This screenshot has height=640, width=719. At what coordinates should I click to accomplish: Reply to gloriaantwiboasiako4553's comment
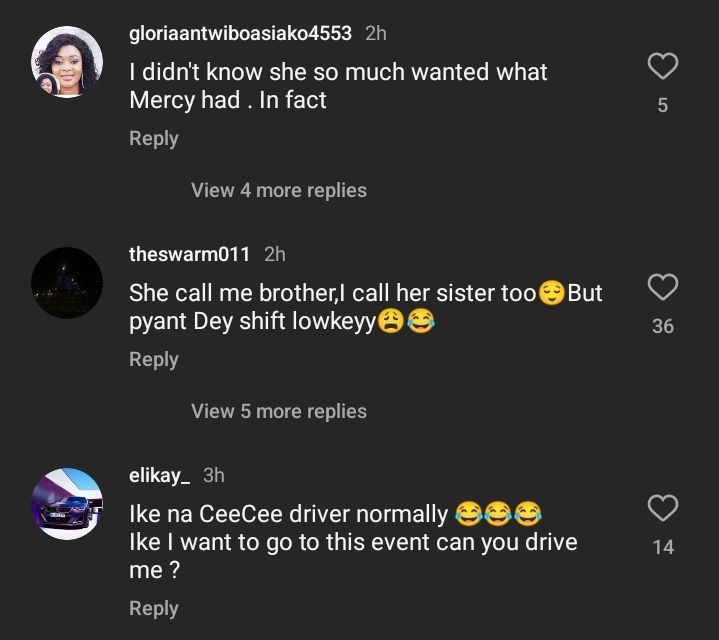(x=153, y=139)
